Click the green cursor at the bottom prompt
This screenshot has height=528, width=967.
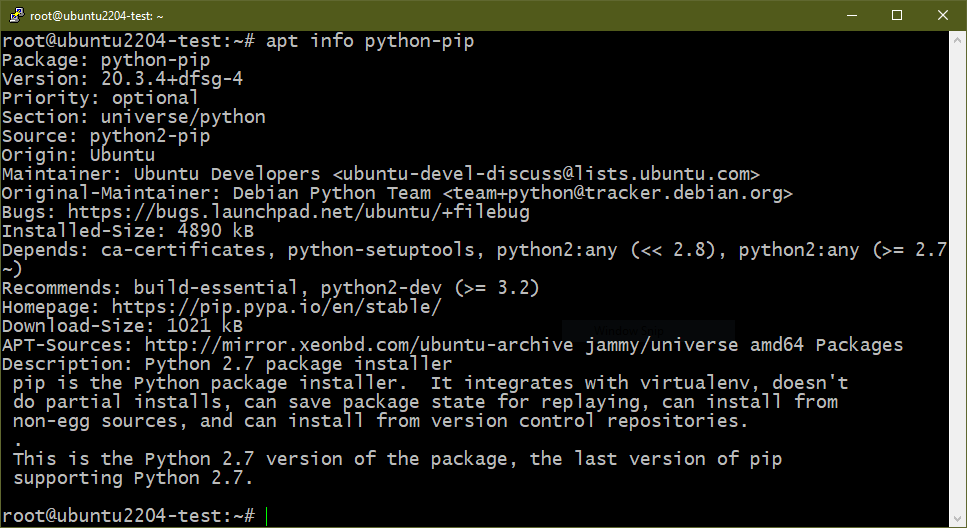coord(266,516)
